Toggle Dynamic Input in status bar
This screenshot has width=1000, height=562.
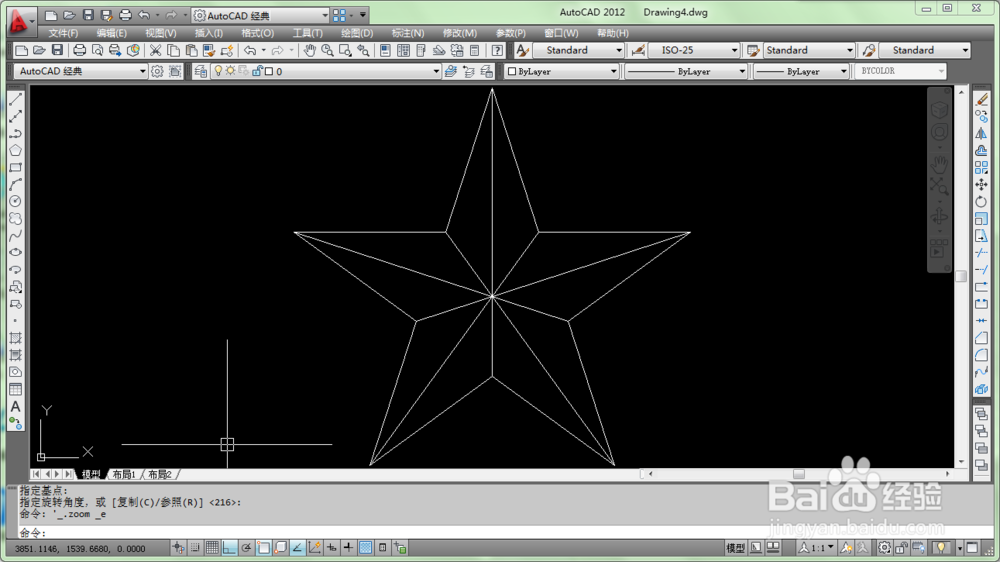332,547
